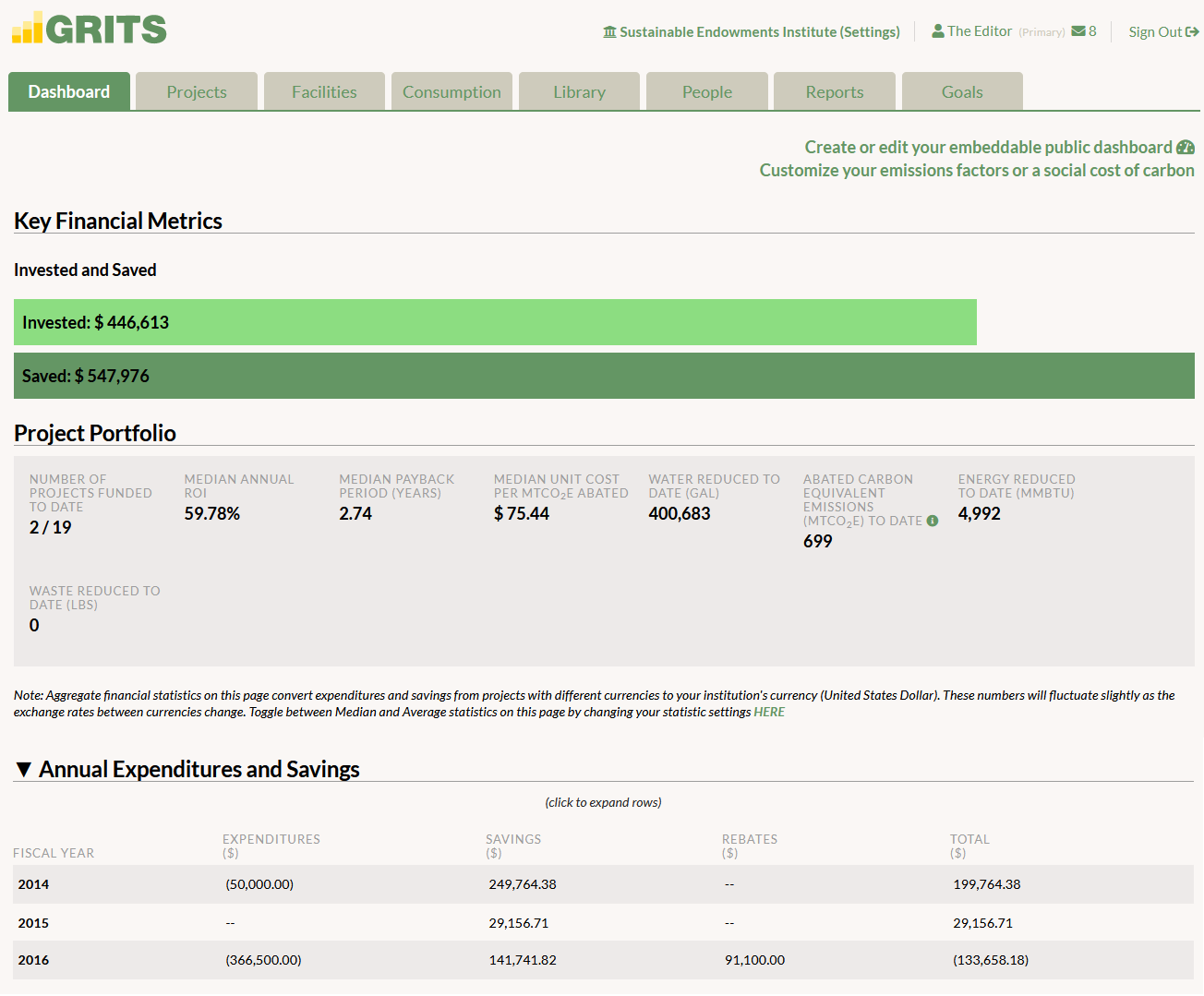
Task: Click the median annual ROI value 59.78%
Action: 212,513
